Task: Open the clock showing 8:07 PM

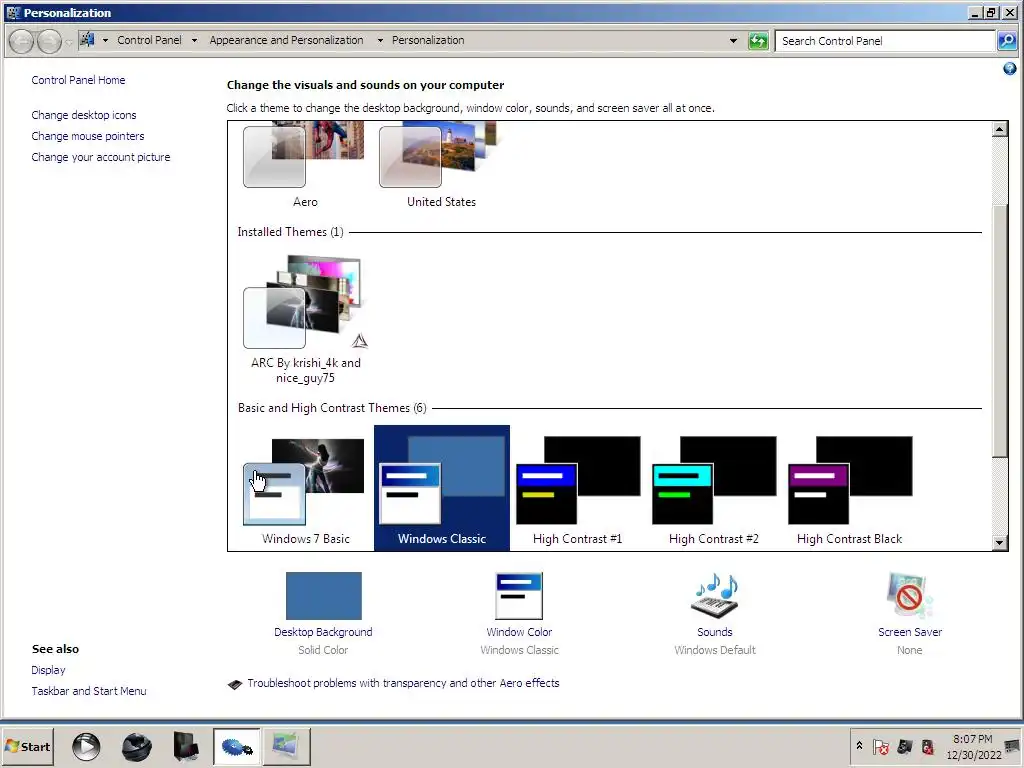Action: [973, 746]
